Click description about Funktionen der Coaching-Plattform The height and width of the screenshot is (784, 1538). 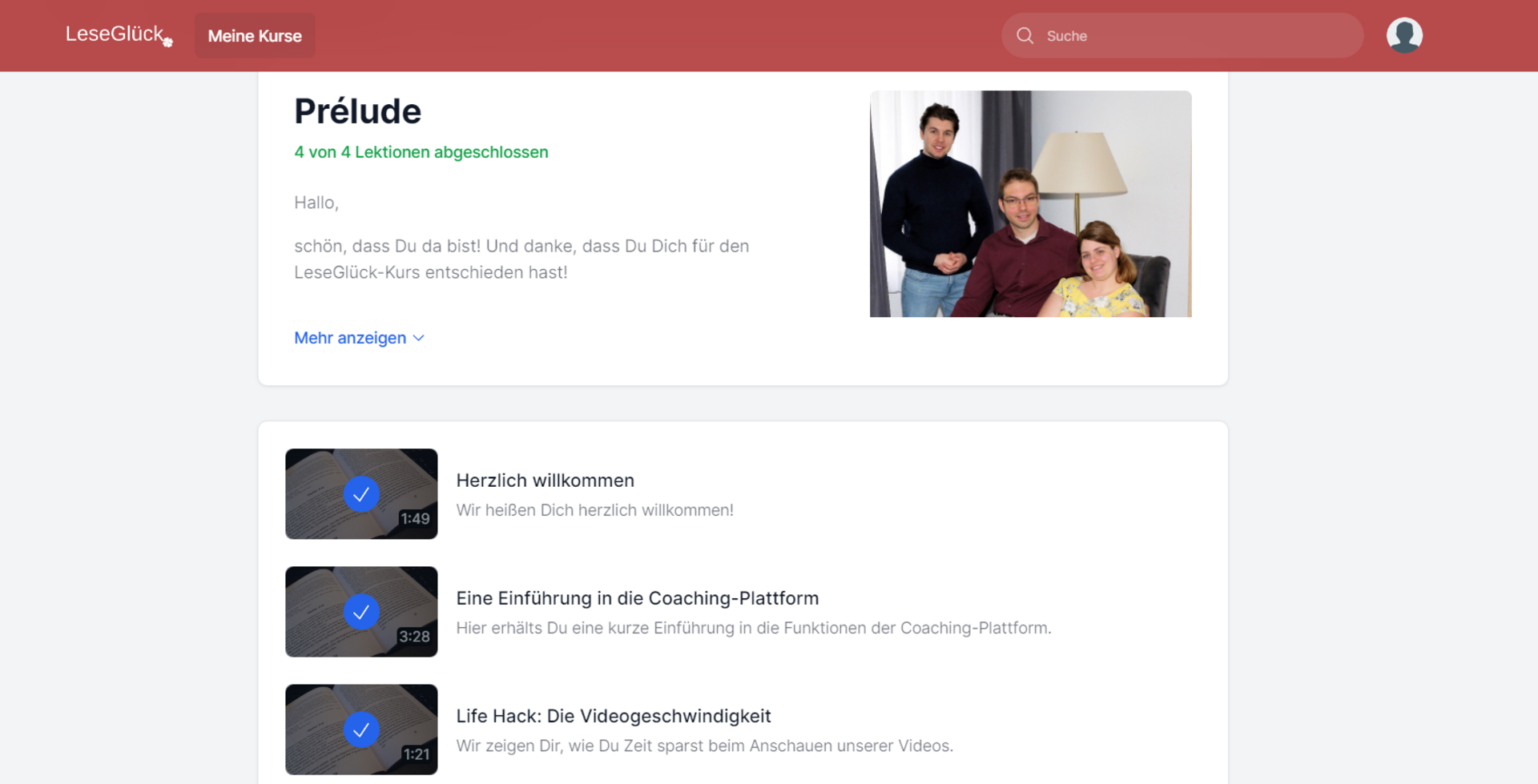pyautogui.click(x=753, y=628)
